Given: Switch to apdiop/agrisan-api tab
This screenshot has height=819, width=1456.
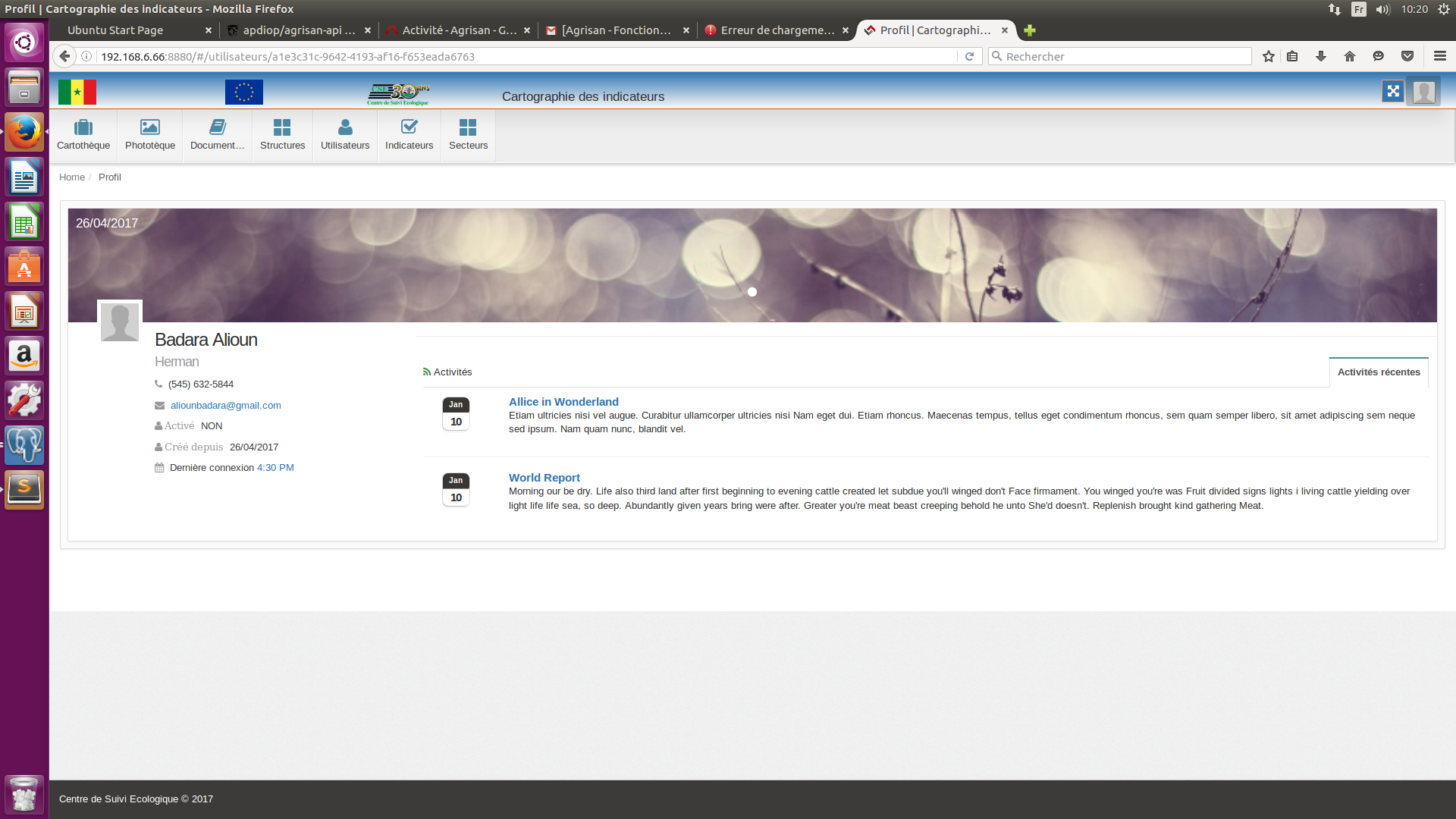Looking at the screenshot, I should (x=299, y=30).
